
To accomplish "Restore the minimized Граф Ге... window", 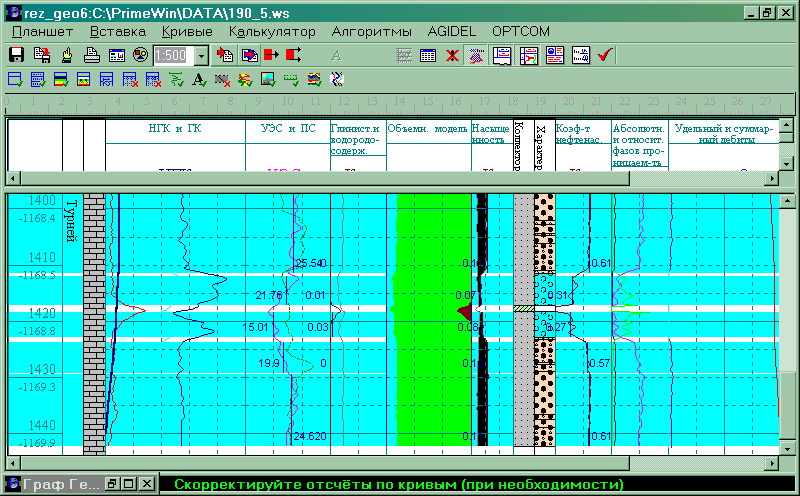I will tap(112, 483).
